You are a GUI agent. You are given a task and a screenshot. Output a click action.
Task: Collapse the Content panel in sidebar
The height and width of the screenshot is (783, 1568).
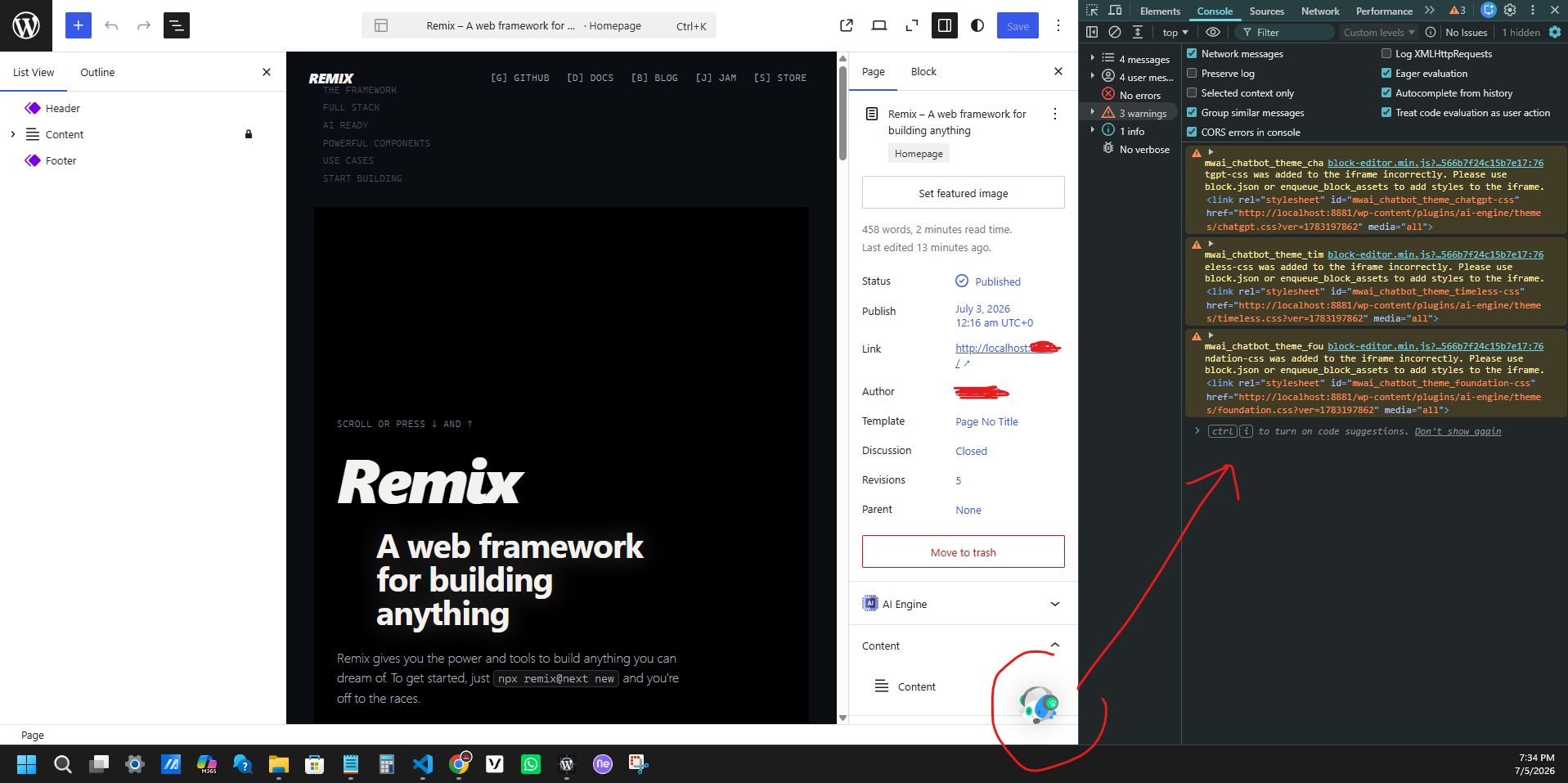964,646
